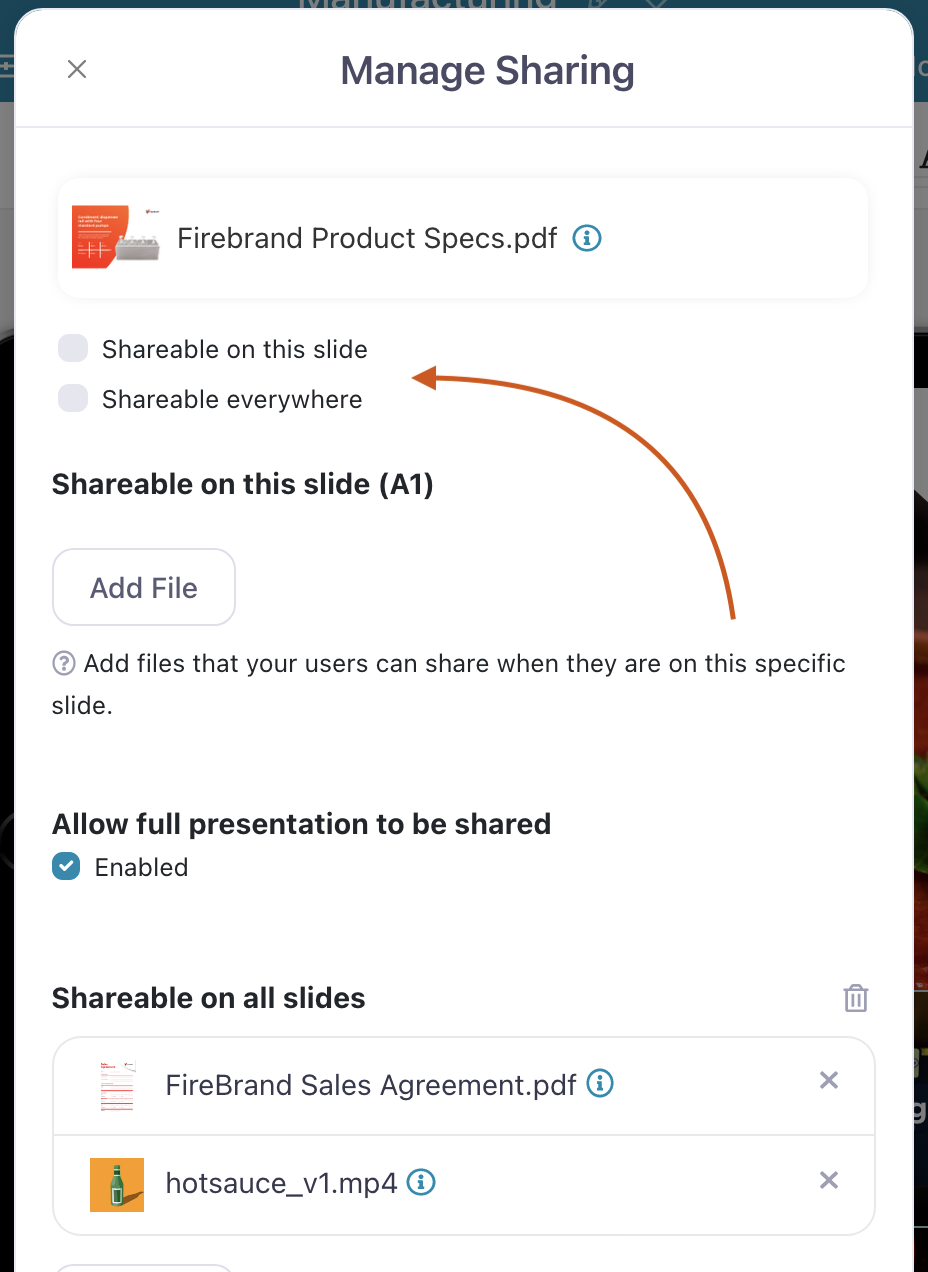The image size is (928, 1272).
Task: Click the hotsauce bottle video thumbnail
Action: 117,1184
